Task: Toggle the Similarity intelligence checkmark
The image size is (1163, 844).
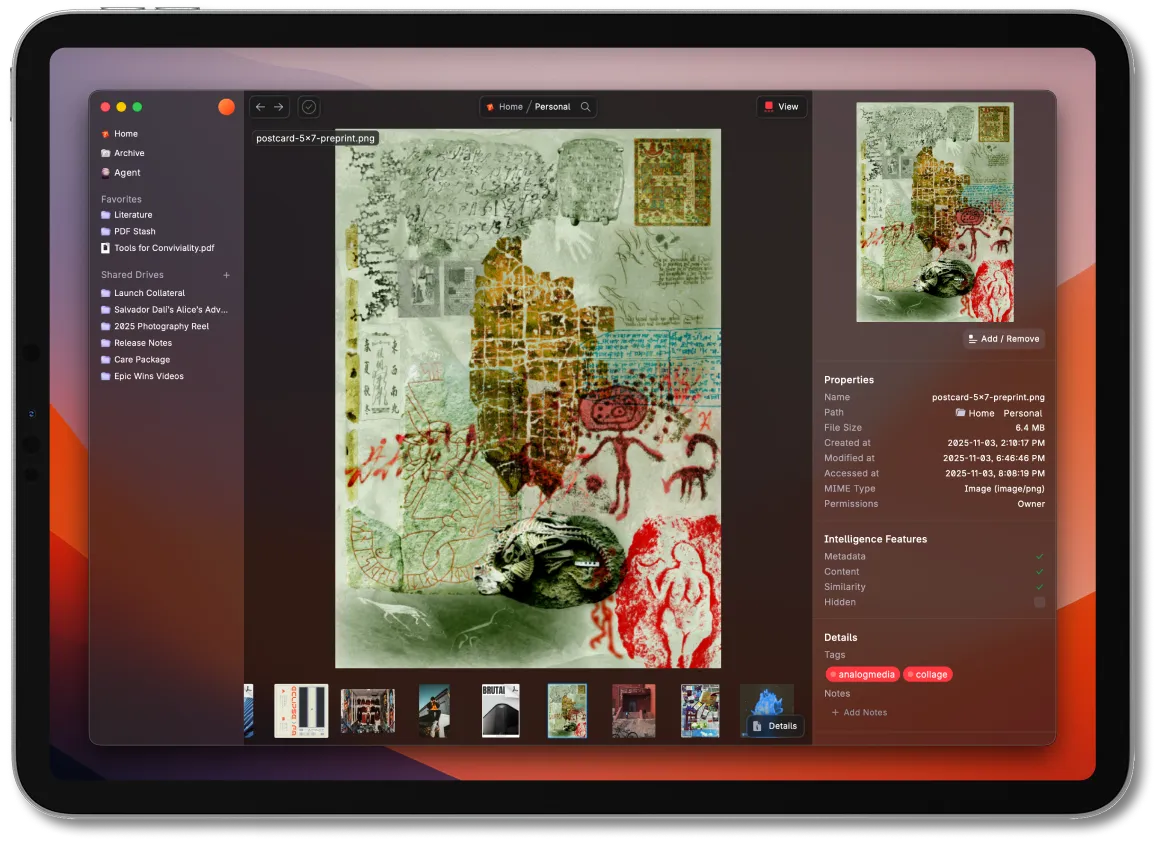Action: coord(1039,587)
